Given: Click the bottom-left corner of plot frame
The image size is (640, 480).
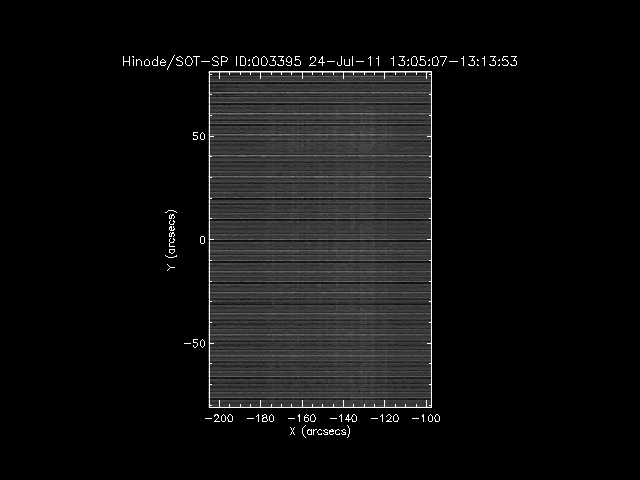Looking at the screenshot, I should pyautogui.click(x=209, y=407).
